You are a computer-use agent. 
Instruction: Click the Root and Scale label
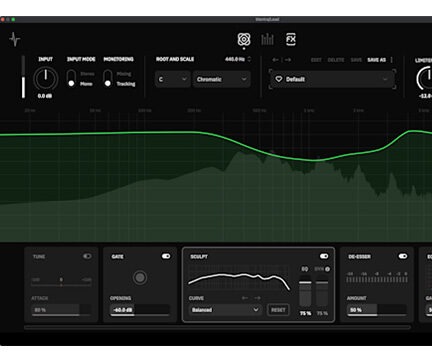tap(175, 59)
